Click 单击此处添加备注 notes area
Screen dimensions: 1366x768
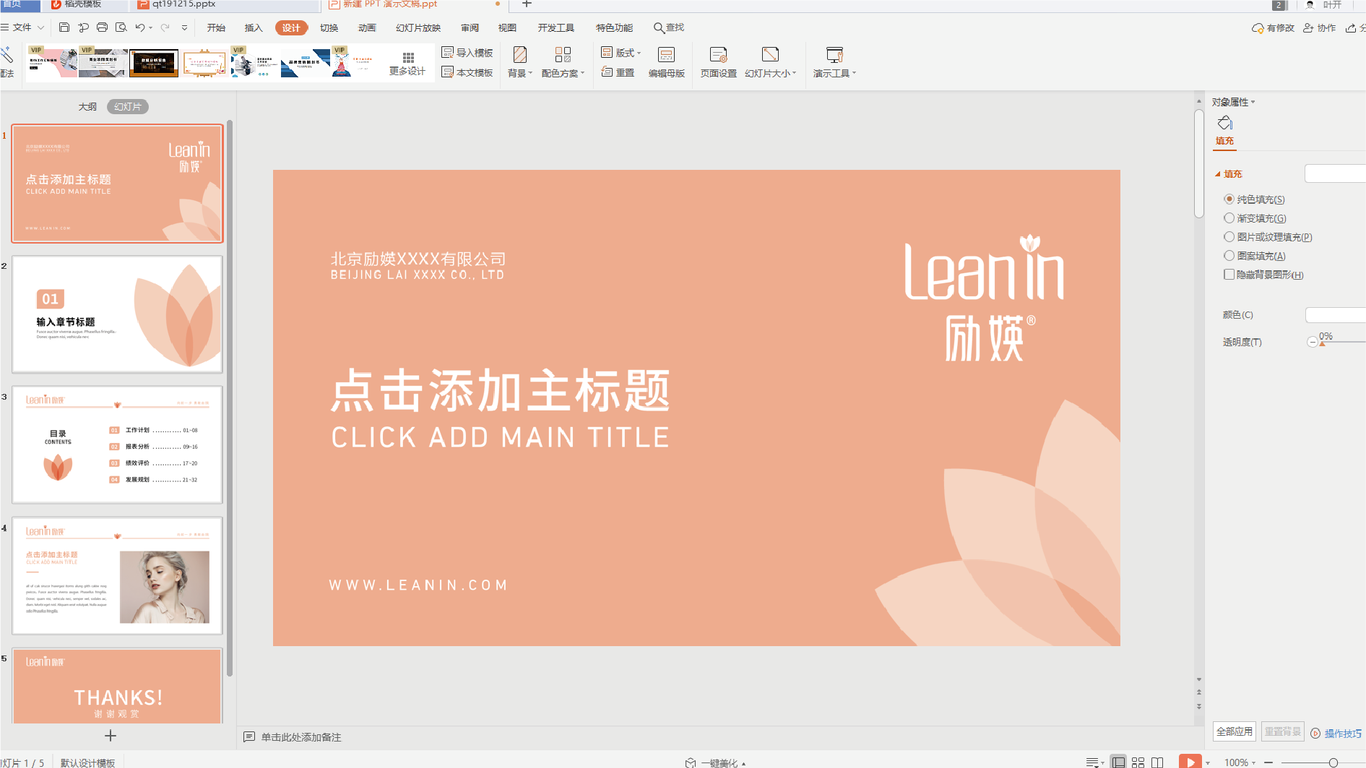(301, 737)
